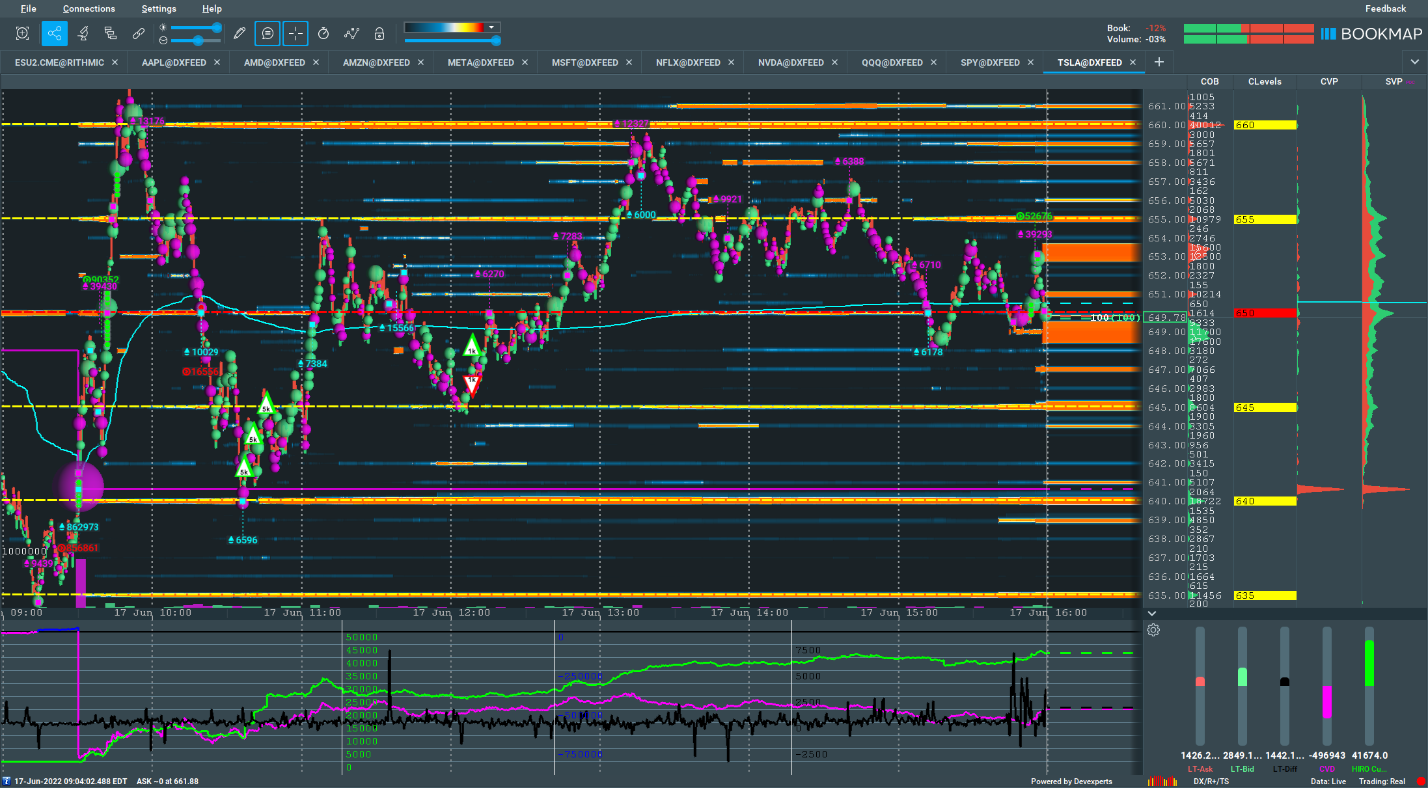Click the LT-Ask widget gauge
This screenshot has height=788, width=1428.
[1200, 686]
